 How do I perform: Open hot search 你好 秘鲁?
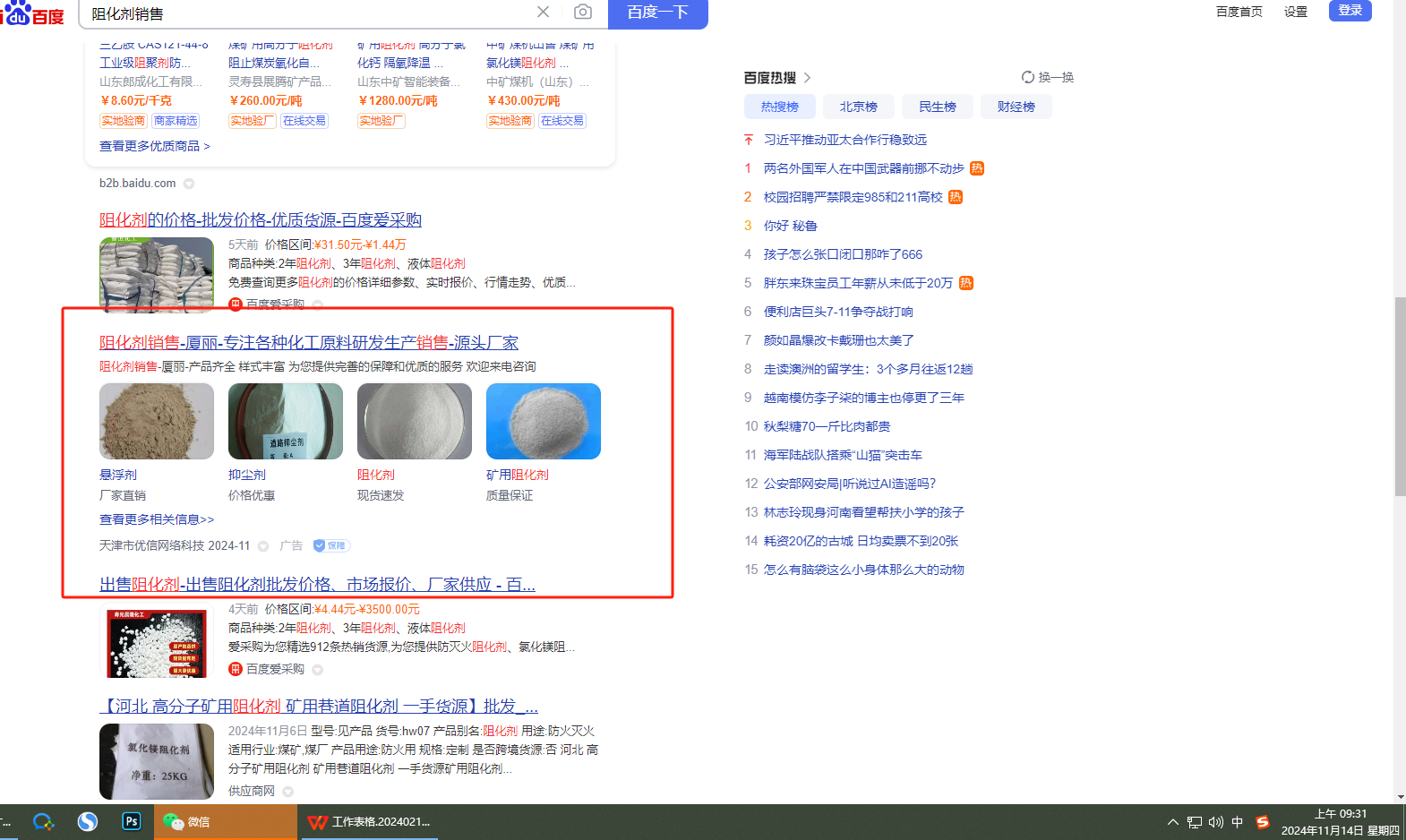point(791,226)
